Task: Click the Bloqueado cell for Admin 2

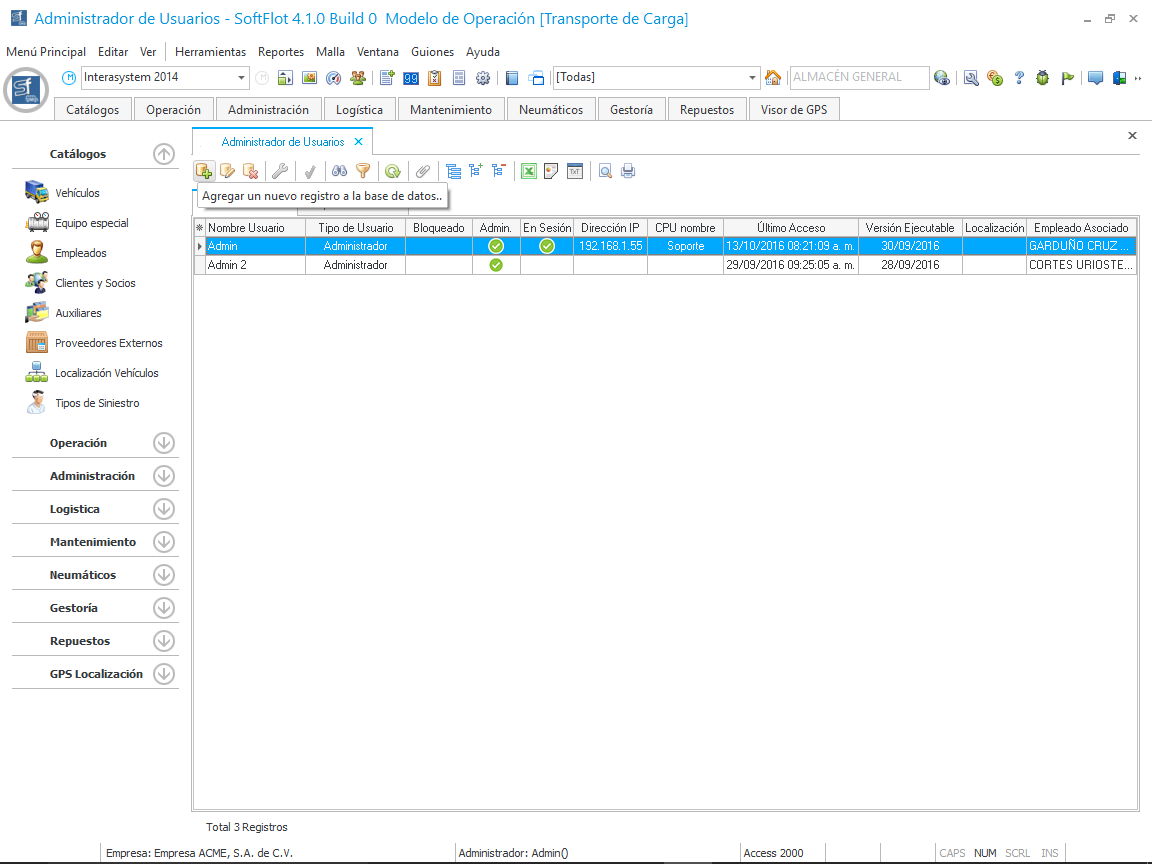Action: [x=438, y=265]
